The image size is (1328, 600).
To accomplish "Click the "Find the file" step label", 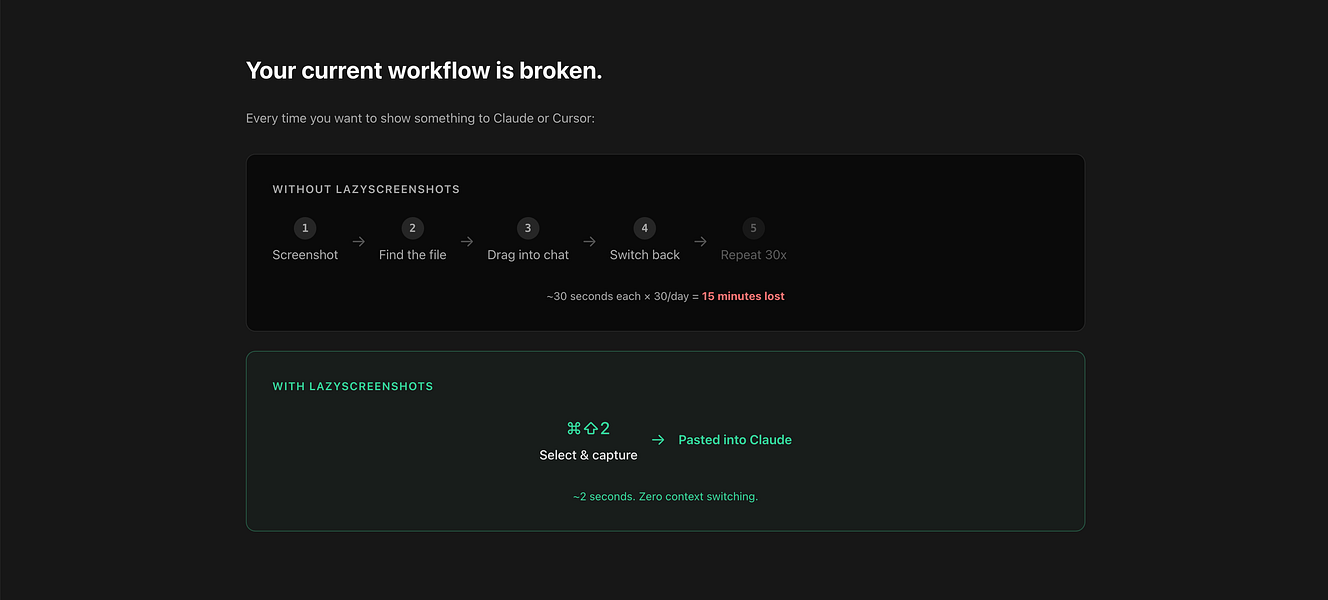I will pos(412,255).
